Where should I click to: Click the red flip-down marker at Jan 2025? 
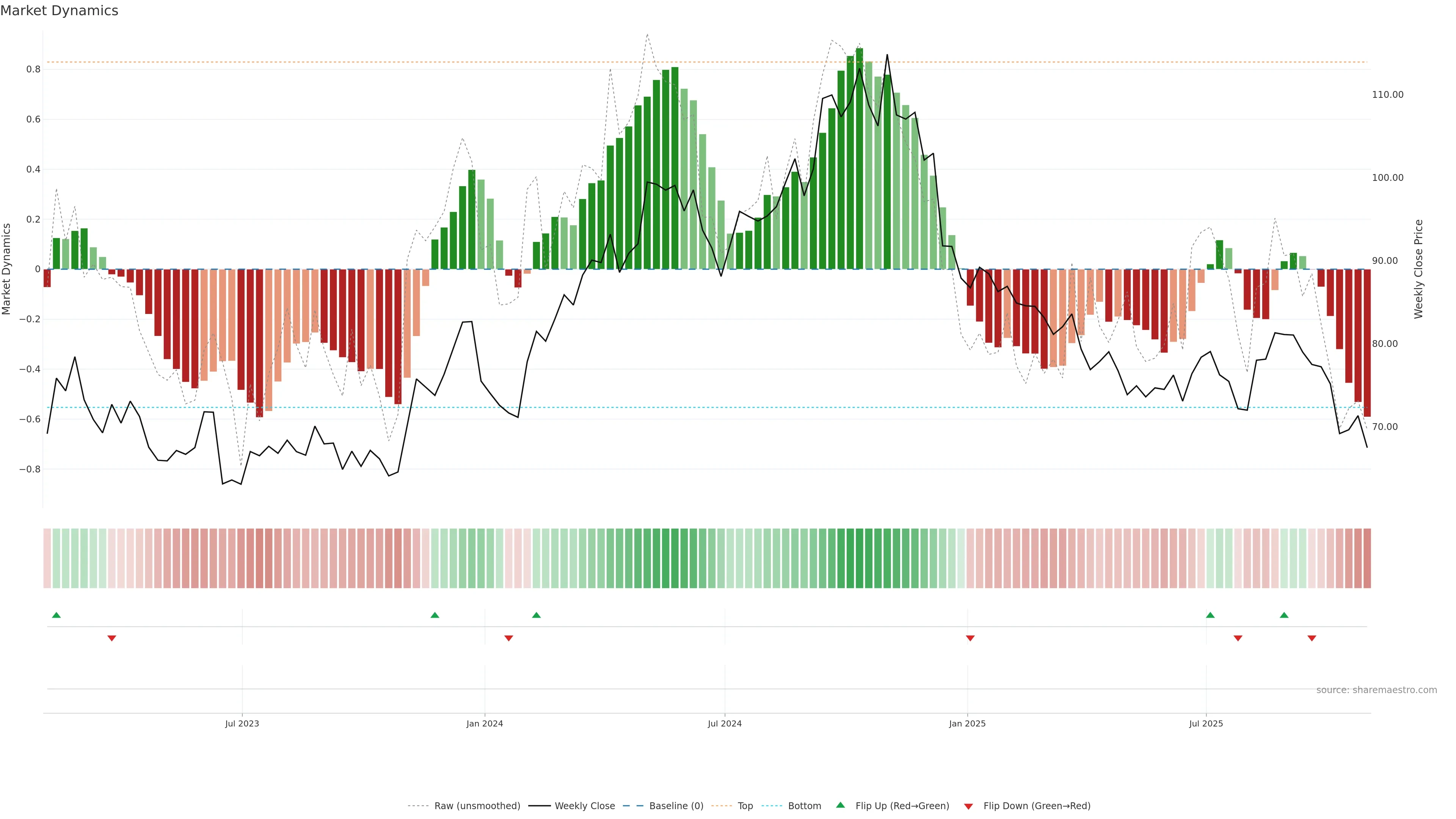[970, 638]
